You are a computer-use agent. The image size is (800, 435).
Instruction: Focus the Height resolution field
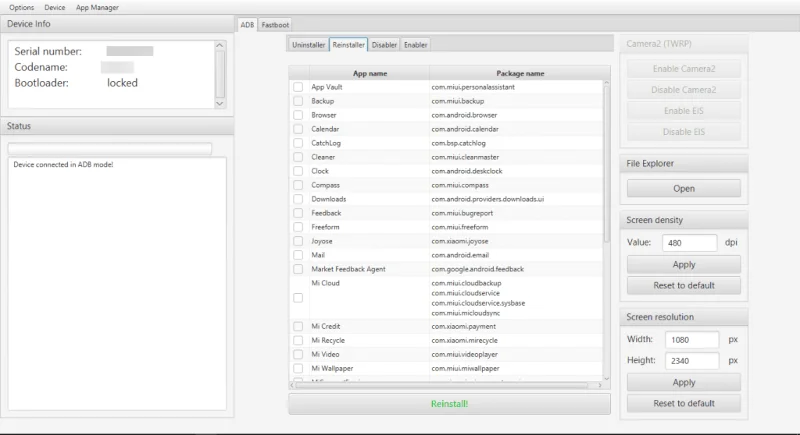point(692,361)
